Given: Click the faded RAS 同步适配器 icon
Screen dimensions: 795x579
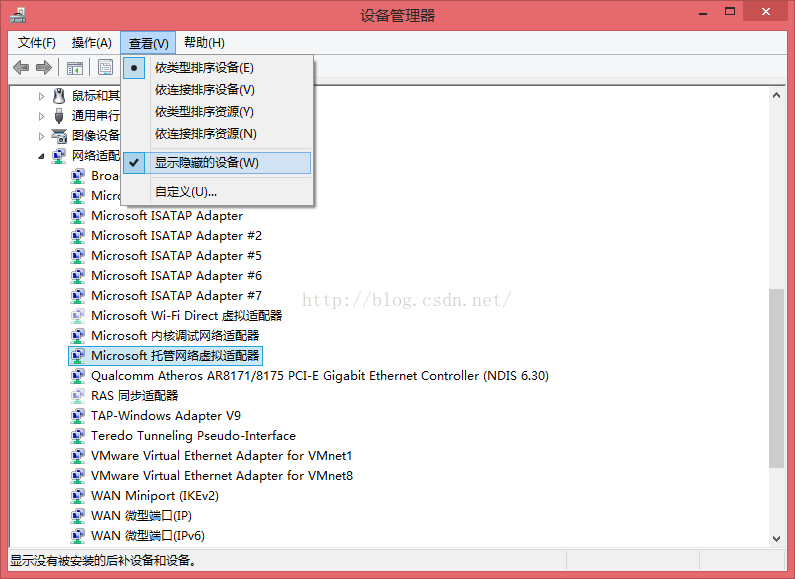Looking at the screenshot, I should [78, 396].
